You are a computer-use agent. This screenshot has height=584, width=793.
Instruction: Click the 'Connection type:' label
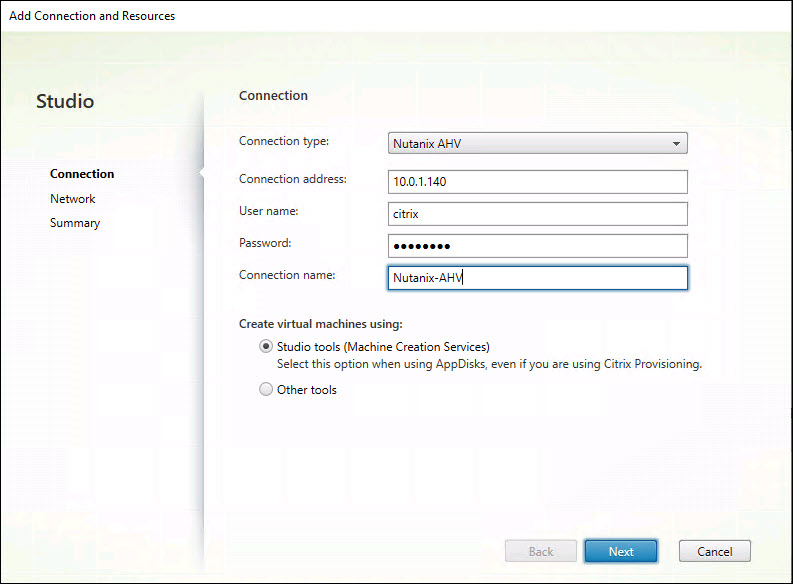283,141
